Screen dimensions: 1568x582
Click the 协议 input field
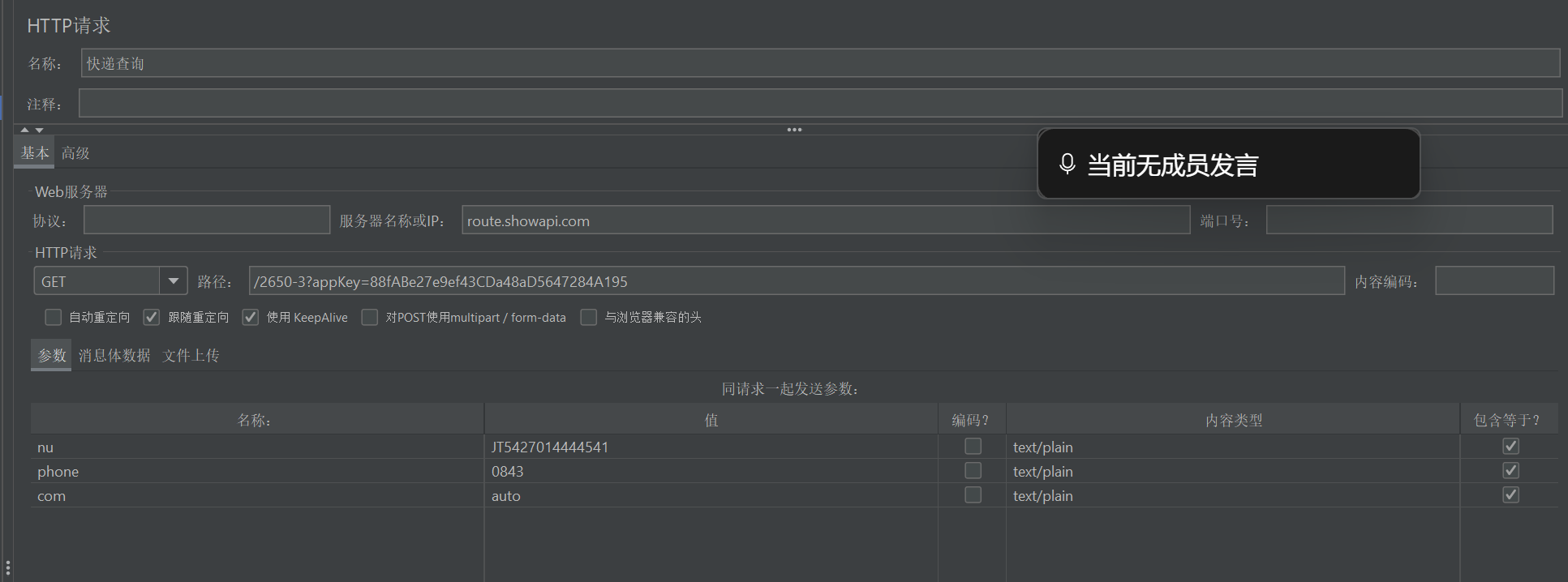[207, 220]
